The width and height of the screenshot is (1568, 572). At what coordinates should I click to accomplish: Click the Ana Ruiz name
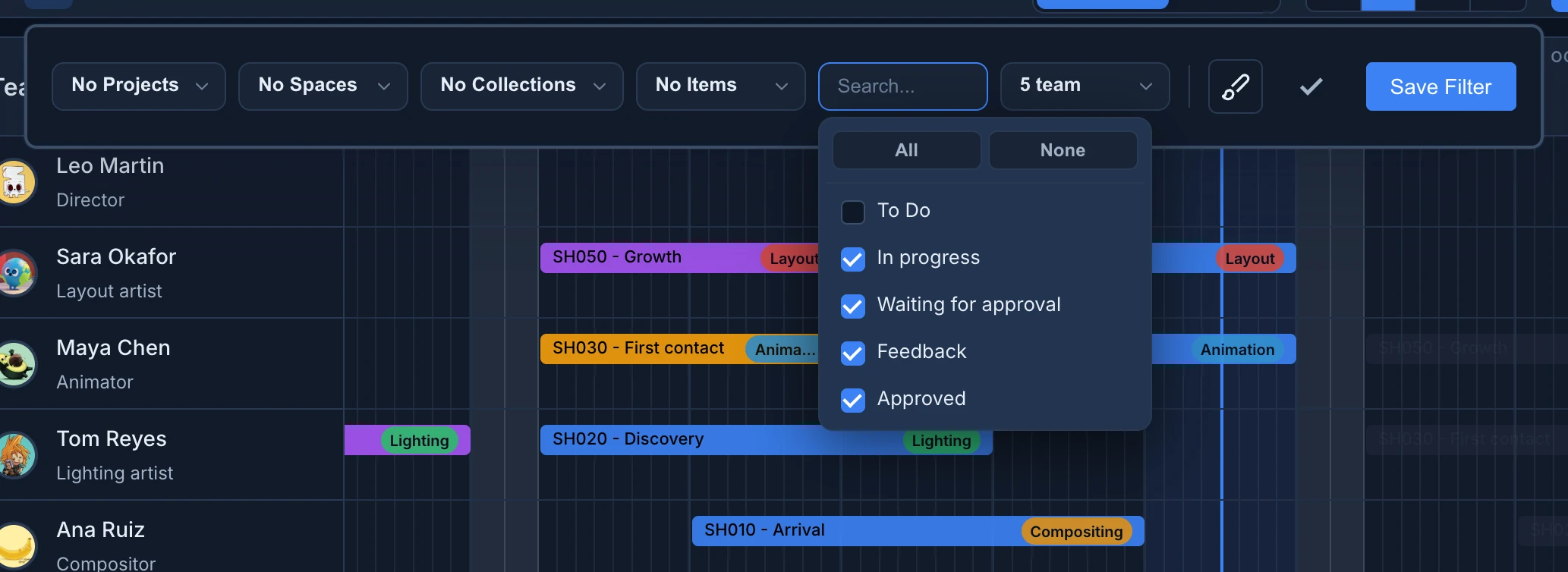point(100,530)
